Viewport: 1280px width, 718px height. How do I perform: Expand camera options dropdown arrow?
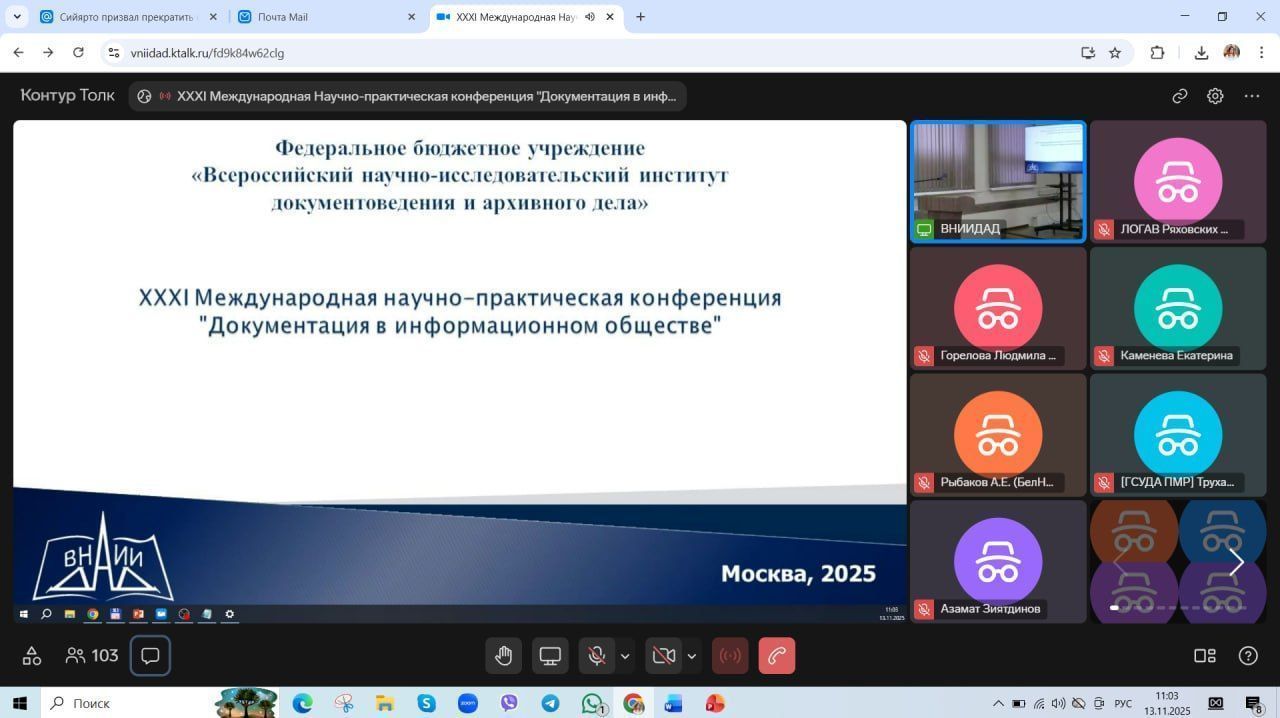[x=692, y=656]
